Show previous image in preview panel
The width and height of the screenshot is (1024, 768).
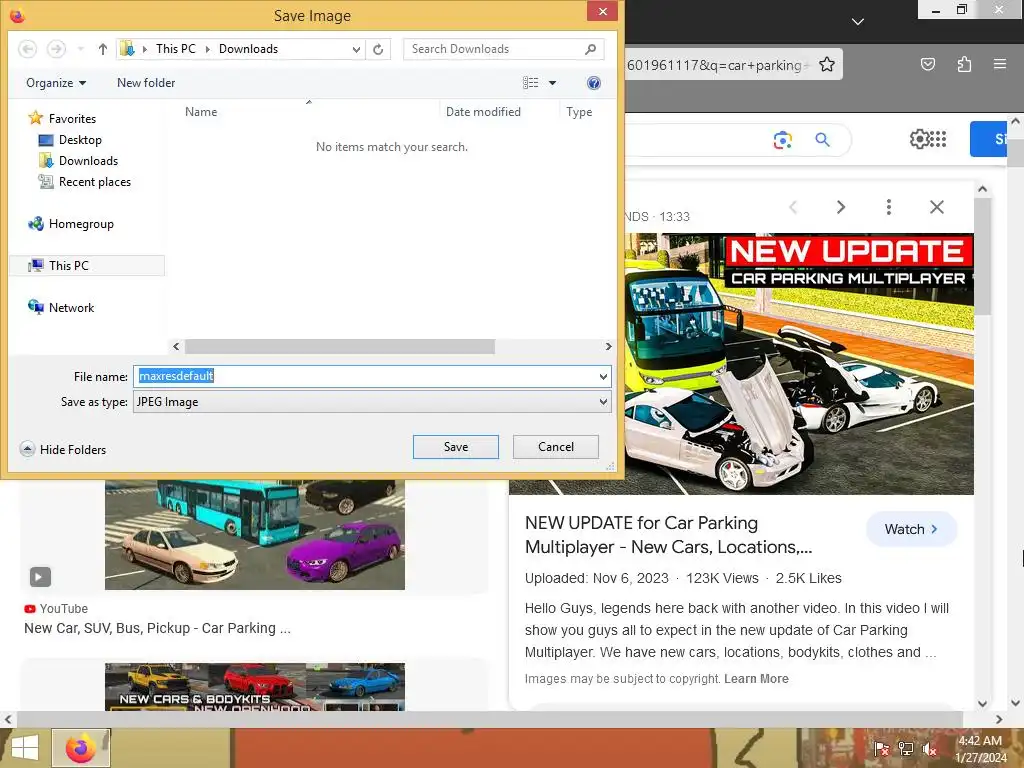point(793,207)
